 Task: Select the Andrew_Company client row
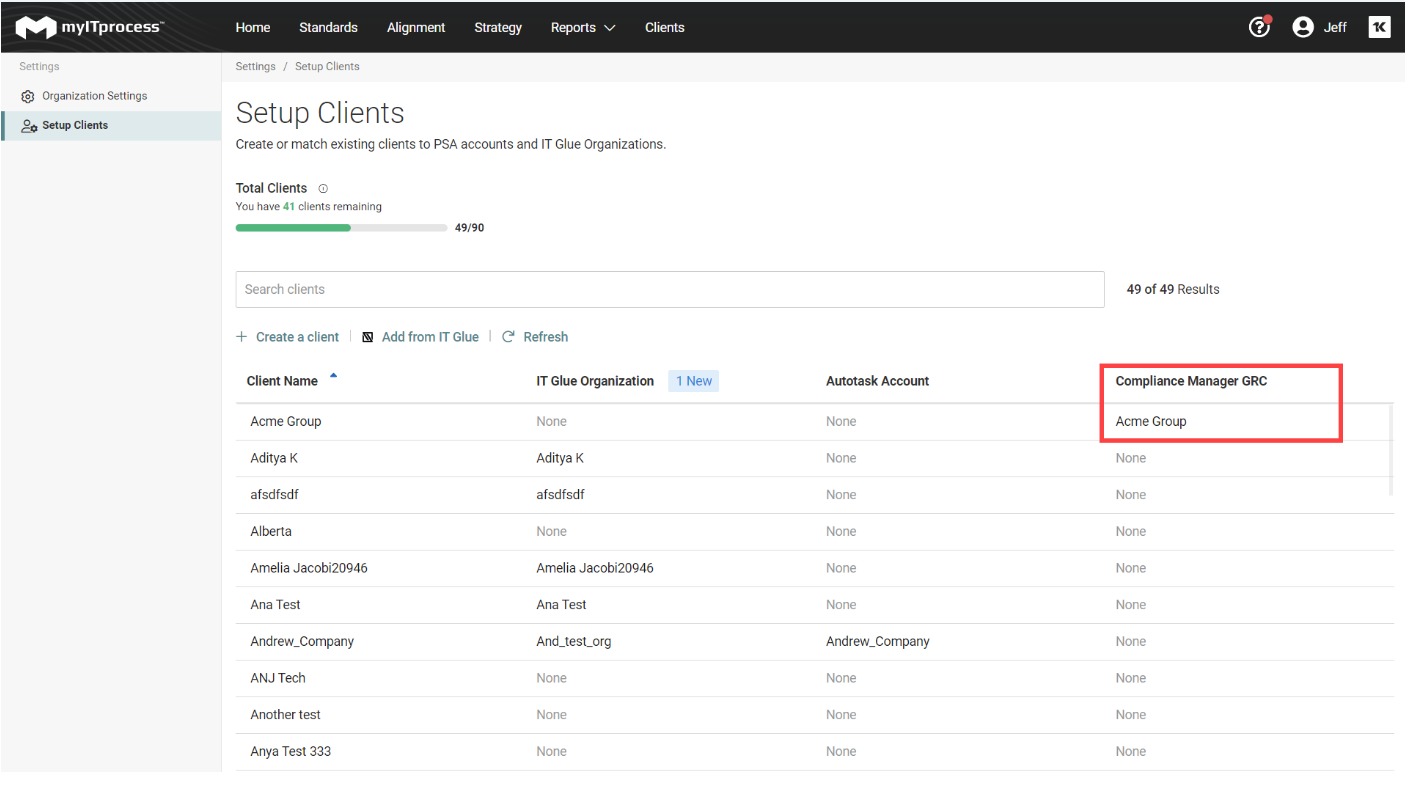pyautogui.click(x=302, y=641)
